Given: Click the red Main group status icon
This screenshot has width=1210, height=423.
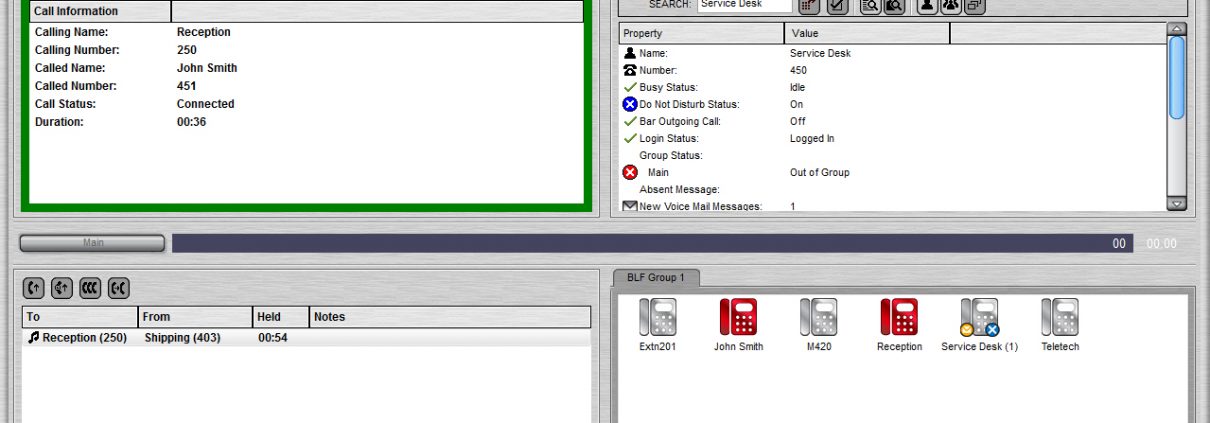Looking at the screenshot, I should click(630, 173).
